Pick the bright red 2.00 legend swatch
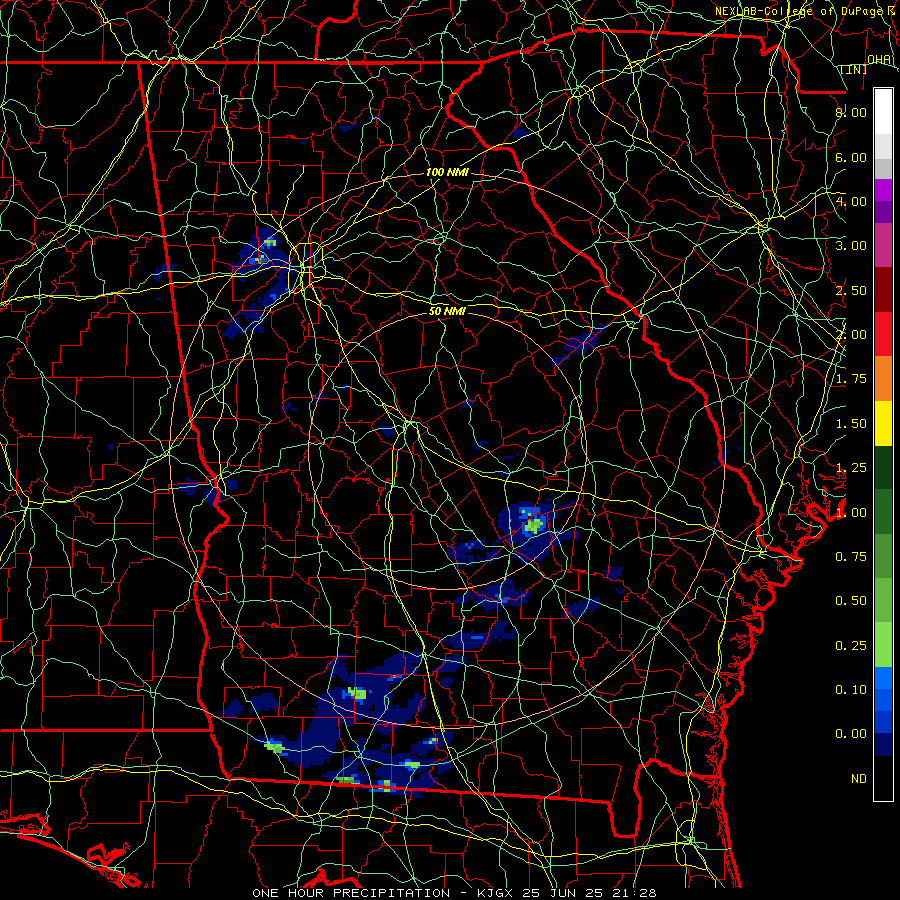Viewport: 900px width, 900px height. 883,334
